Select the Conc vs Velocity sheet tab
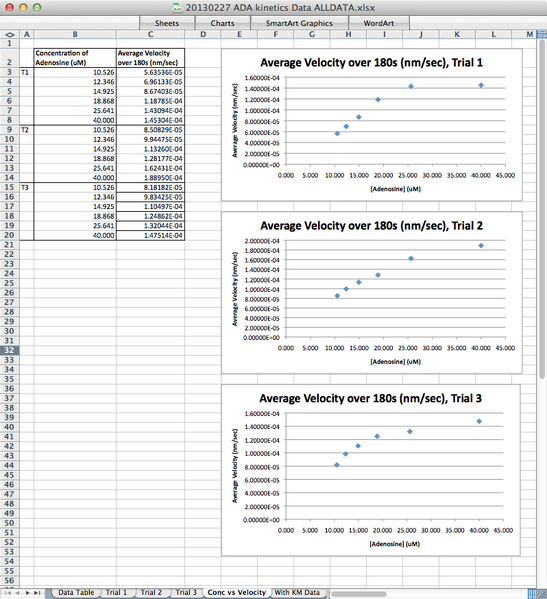Screen dimensions: 547x599 click(x=236, y=593)
